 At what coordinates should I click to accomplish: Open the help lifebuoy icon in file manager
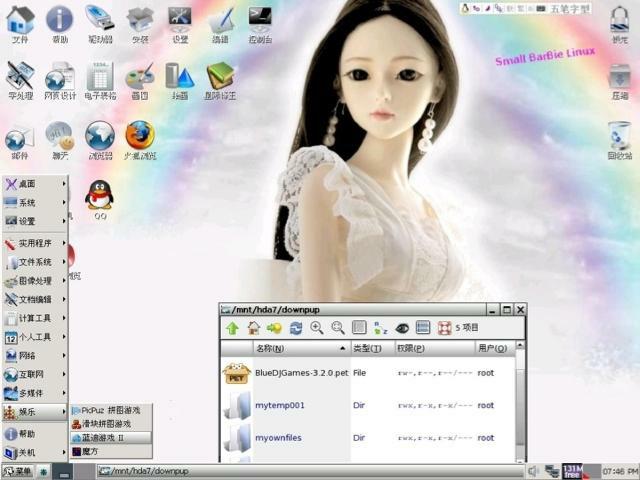444,327
